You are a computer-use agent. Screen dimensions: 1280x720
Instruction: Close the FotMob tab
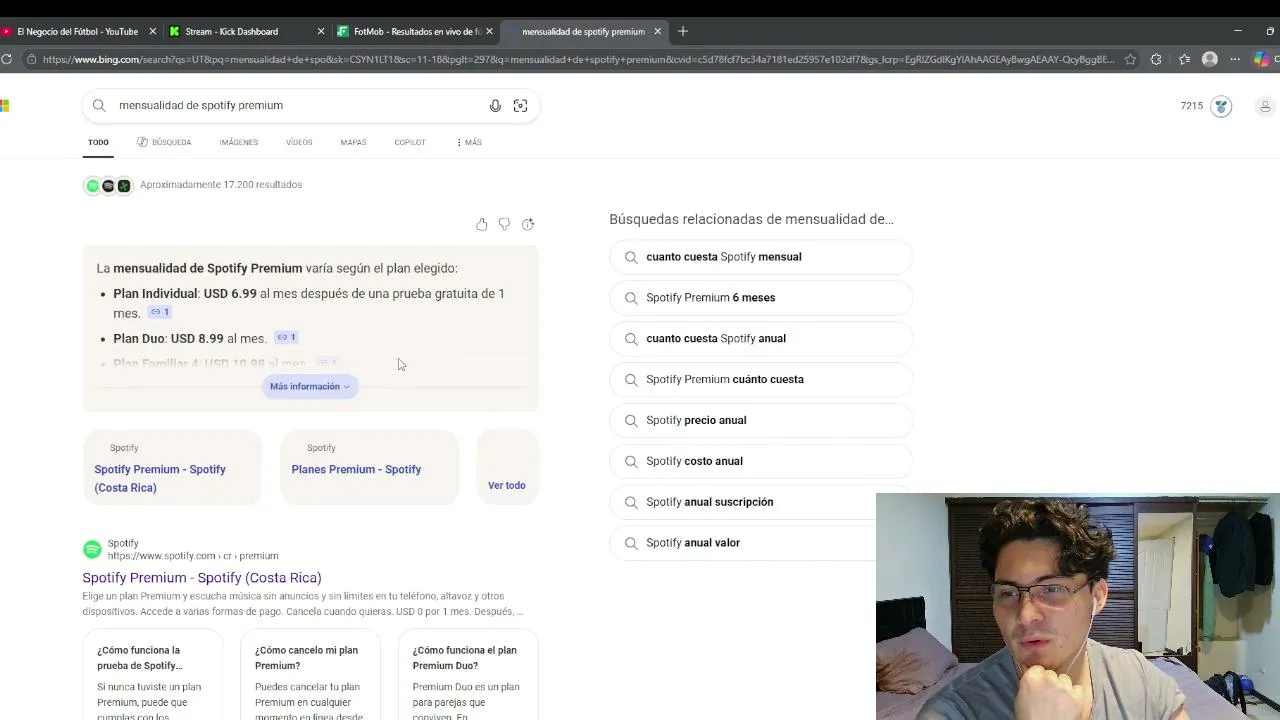coord(490,31)
